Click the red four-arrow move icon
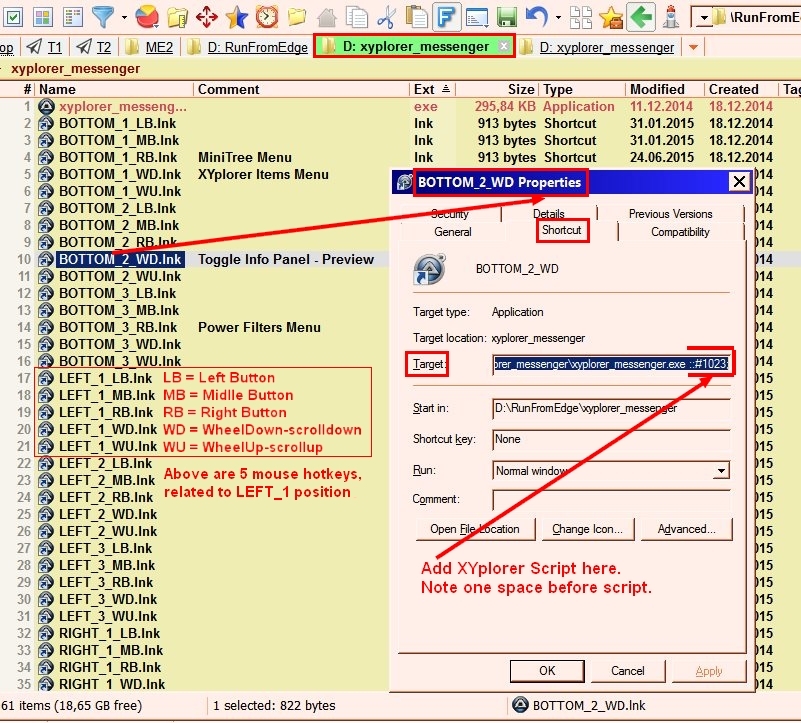801x723 pixels. point(207,16)
